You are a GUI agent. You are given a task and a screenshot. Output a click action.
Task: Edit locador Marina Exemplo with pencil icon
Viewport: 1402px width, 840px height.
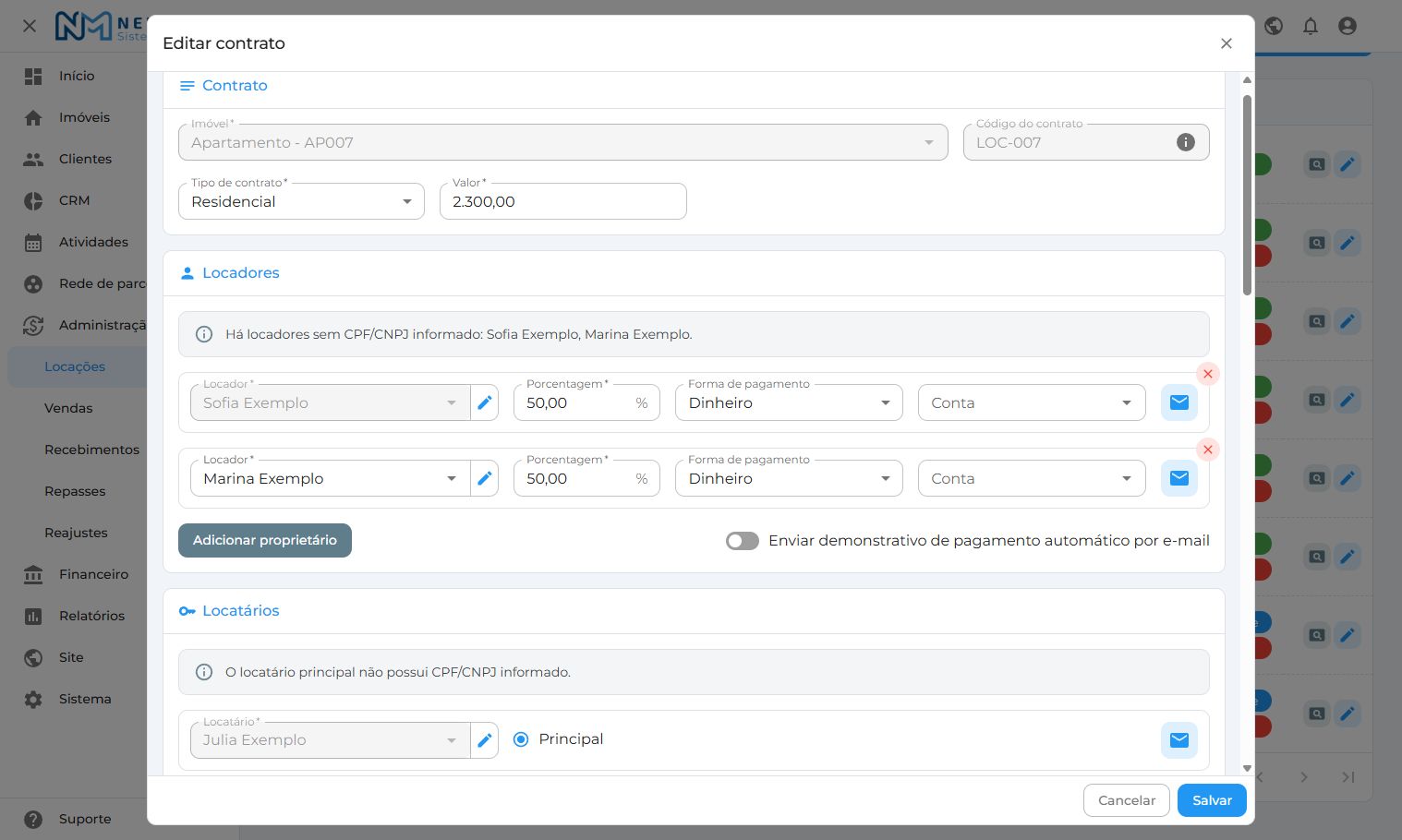tap(485, 478)
